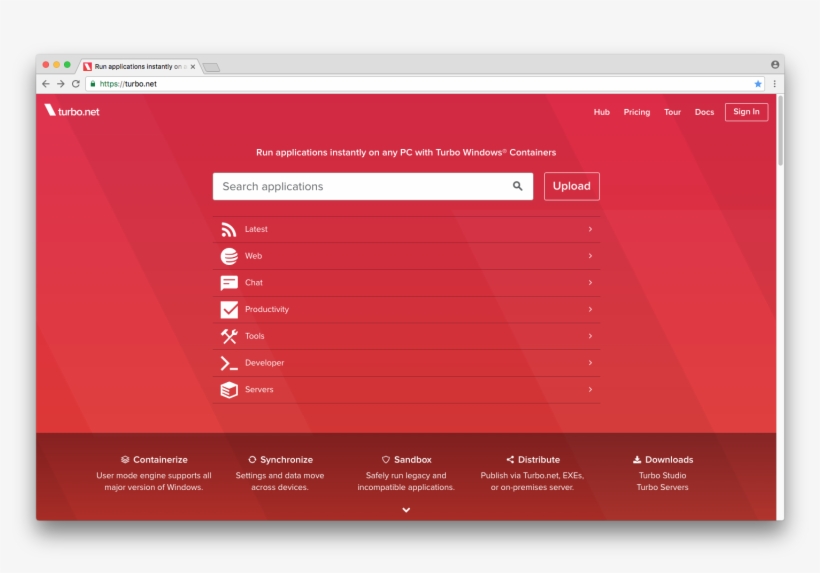Screen dimensions: 820x573
Task: Click the Synchronize circular arrow icon
Action: pyautogui.click(x=252, y=460)
